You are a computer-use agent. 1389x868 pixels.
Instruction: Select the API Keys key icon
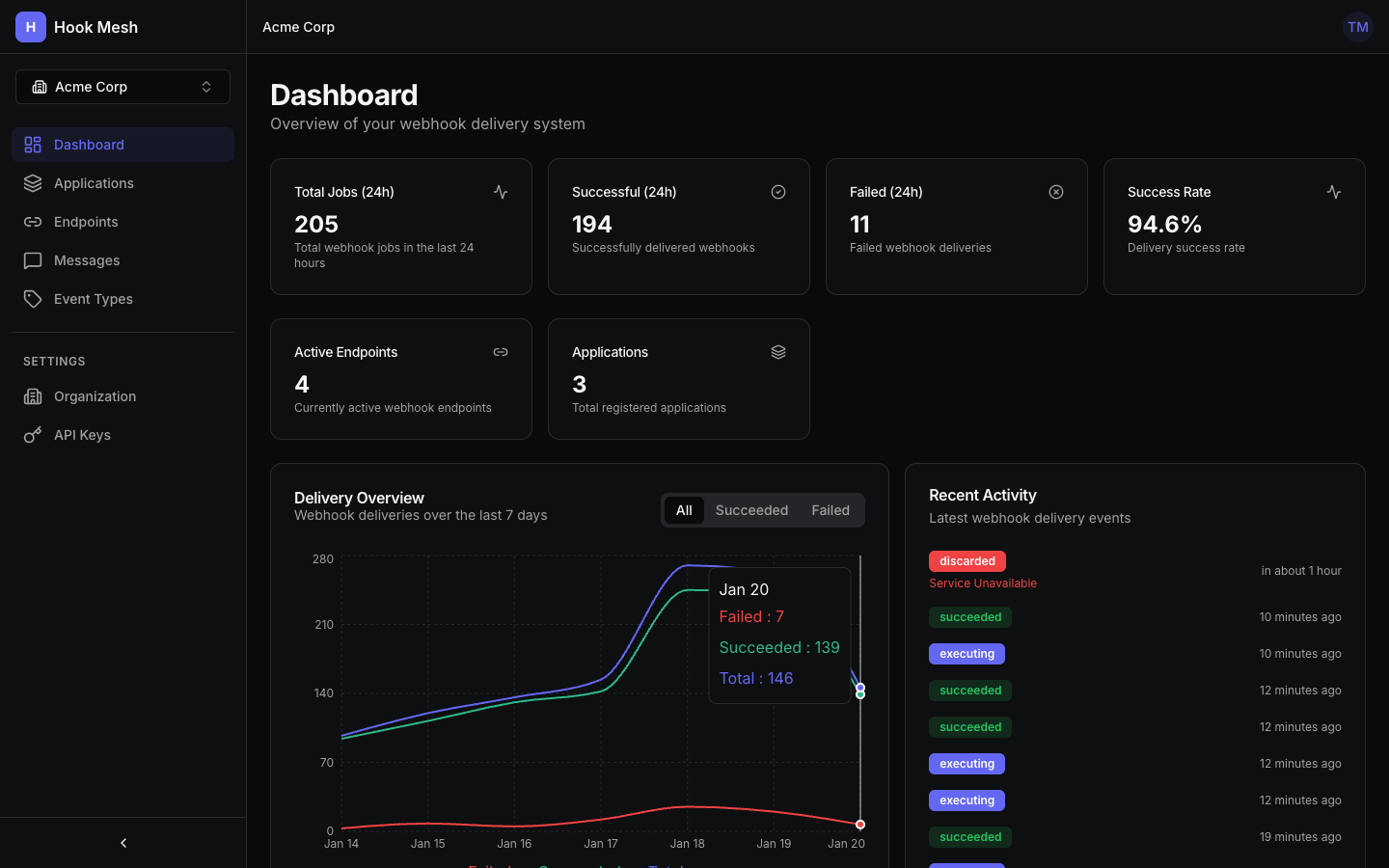coord(32,434)
